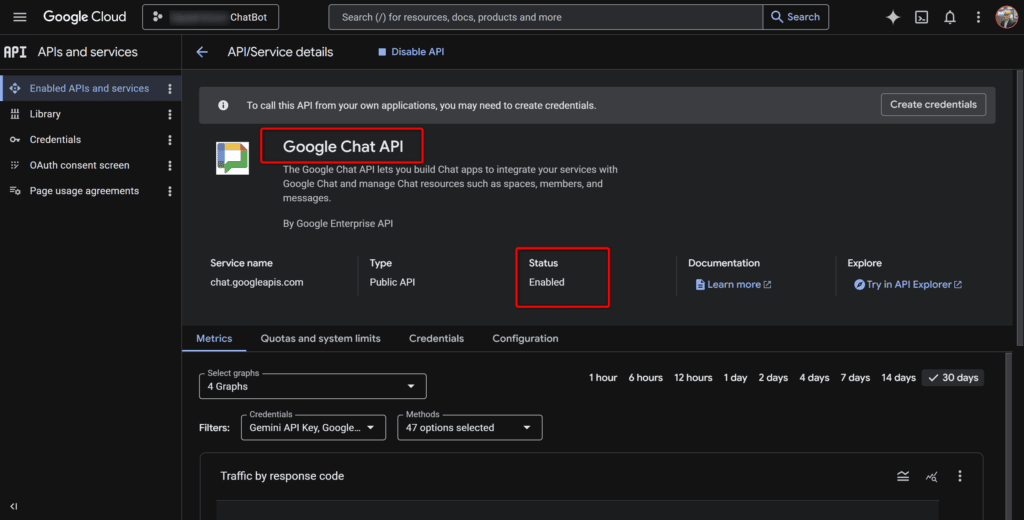This screenshot has height=520, width=1024.
Task: Click By Google Enterprise API text
Action: (338, 223)
